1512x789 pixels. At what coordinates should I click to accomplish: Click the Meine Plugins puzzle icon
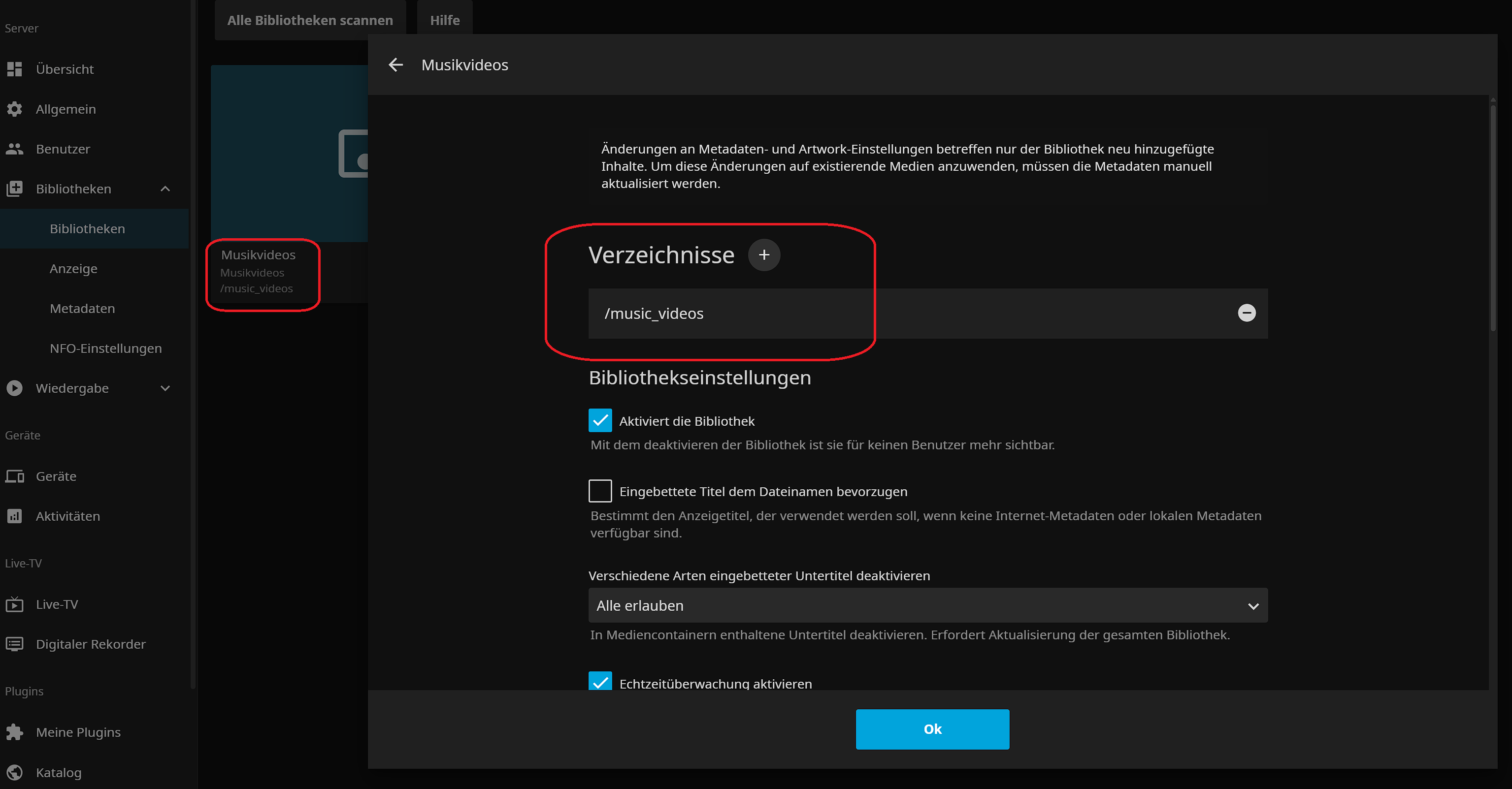[15, 732]
